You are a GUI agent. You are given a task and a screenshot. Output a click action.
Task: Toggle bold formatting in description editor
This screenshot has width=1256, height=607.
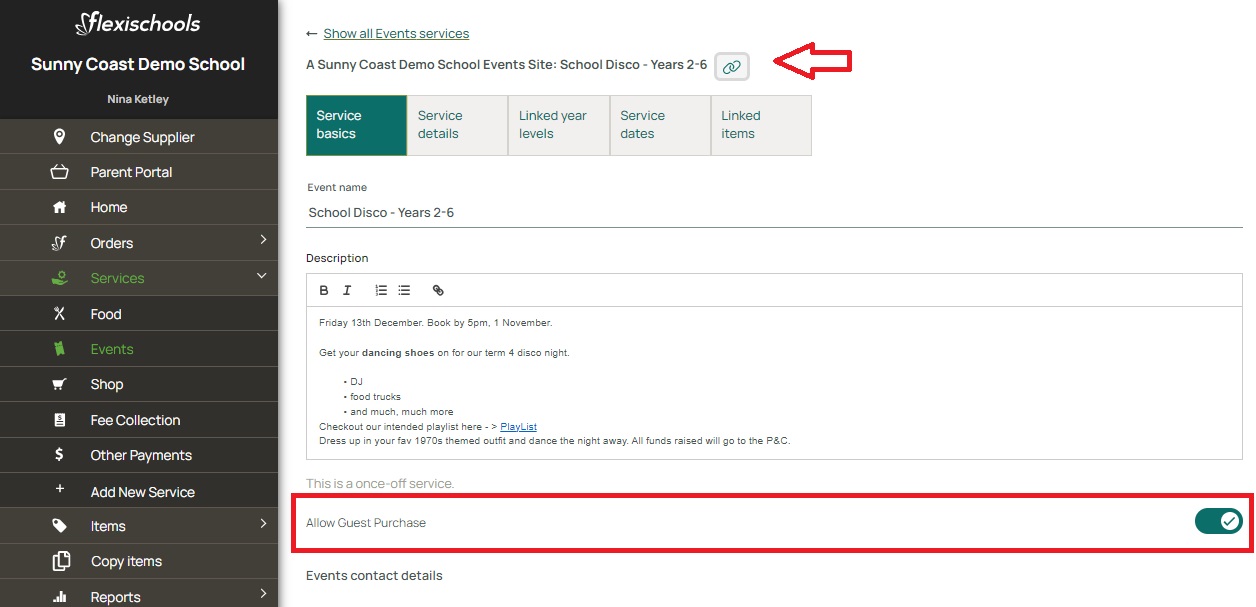(x=324, y=291)
